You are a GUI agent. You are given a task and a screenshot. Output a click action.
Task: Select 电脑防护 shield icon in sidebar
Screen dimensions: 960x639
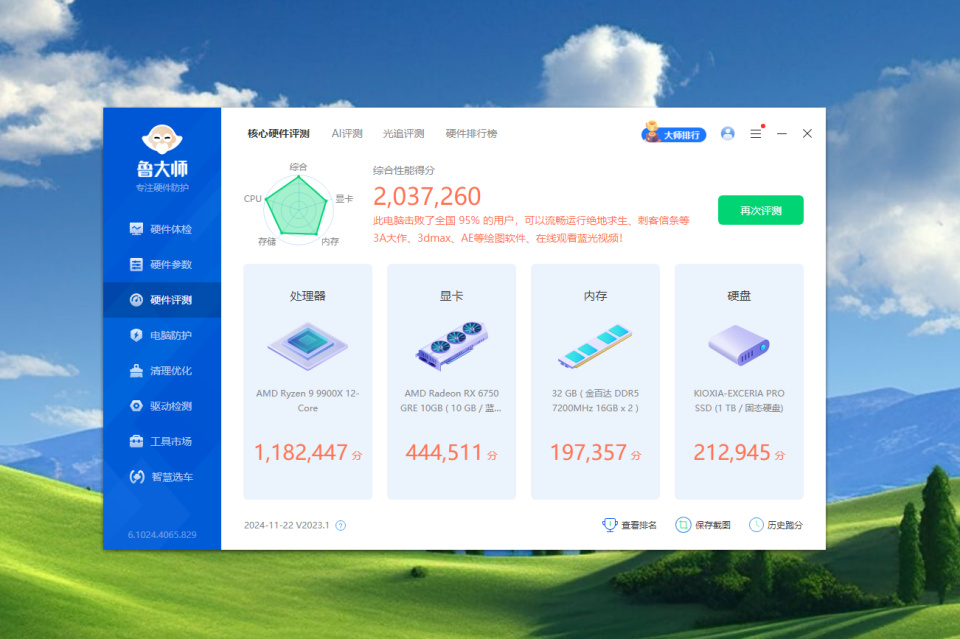pyautogui.click(x=136, y=335)
